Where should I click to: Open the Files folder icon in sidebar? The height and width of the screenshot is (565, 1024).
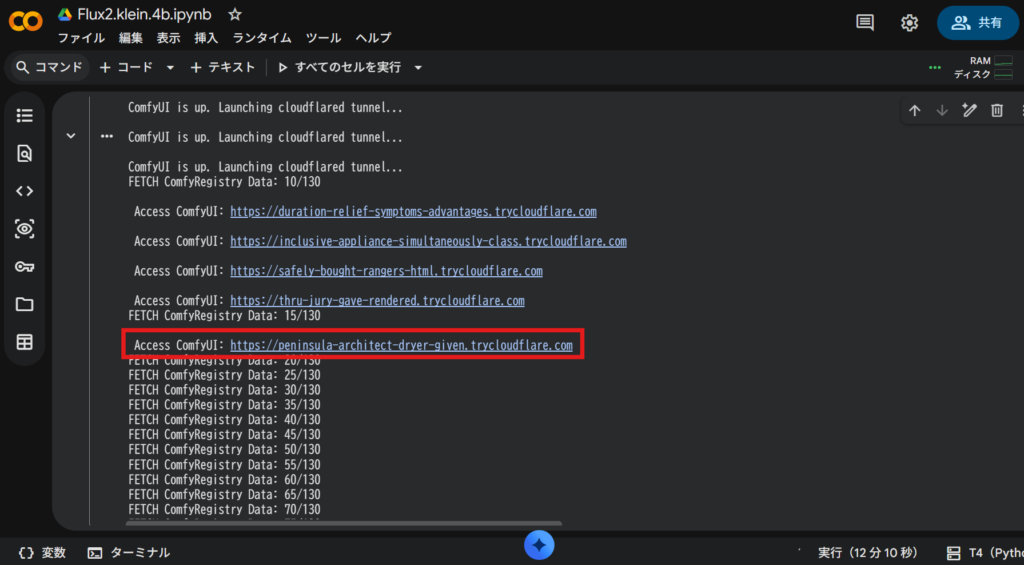click(x=25, y=305)
